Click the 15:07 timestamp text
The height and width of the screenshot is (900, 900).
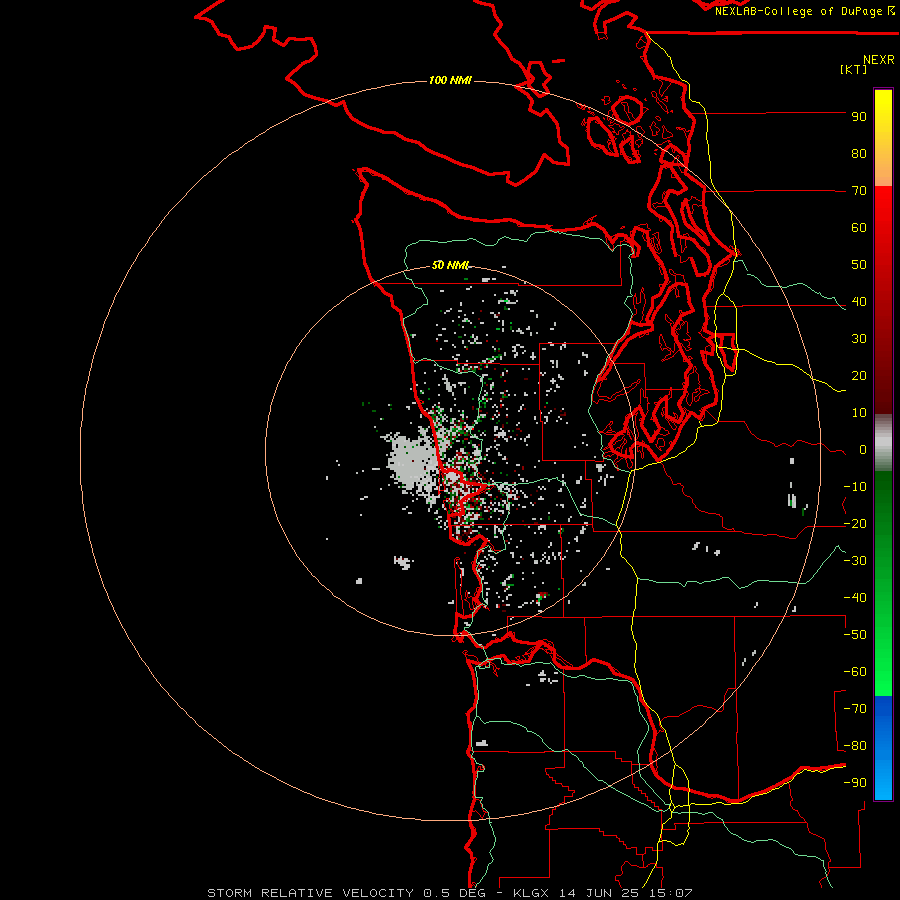[673, 893]
